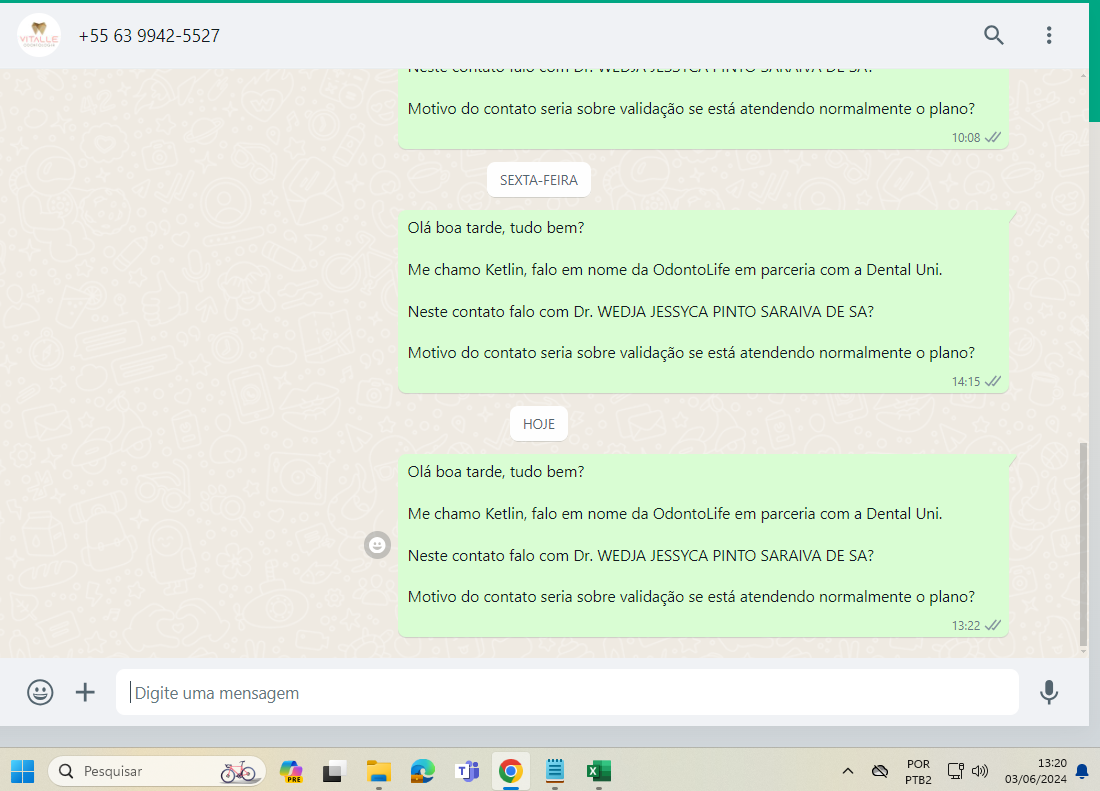
Task: Open Microsoft Edge from the taskbar
Action: (422, 771)
